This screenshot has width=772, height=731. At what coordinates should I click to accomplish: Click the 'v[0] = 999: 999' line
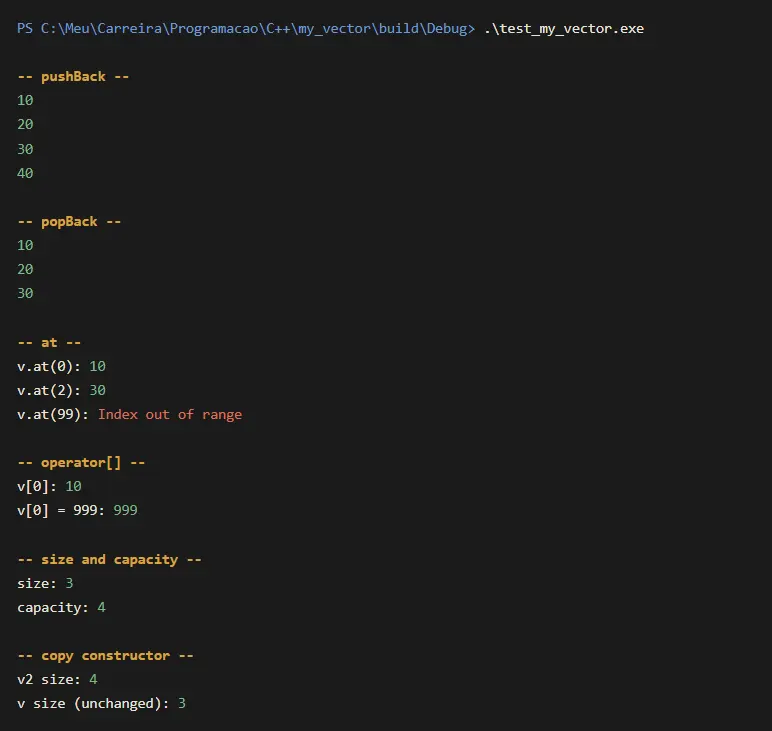tap(77, 510)
